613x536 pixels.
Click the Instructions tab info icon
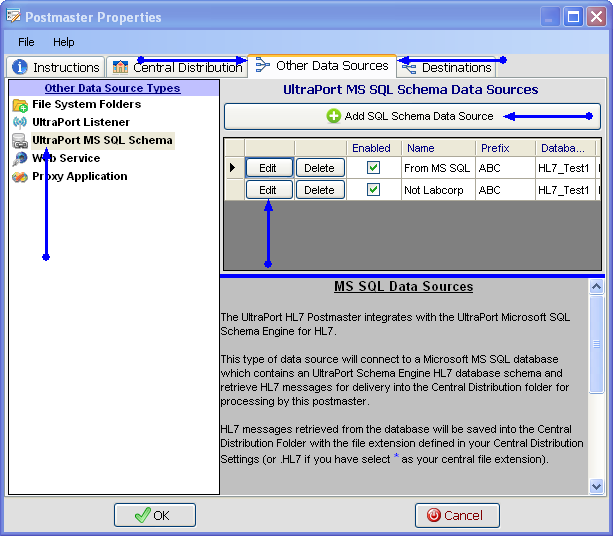[x=20, y=67]
